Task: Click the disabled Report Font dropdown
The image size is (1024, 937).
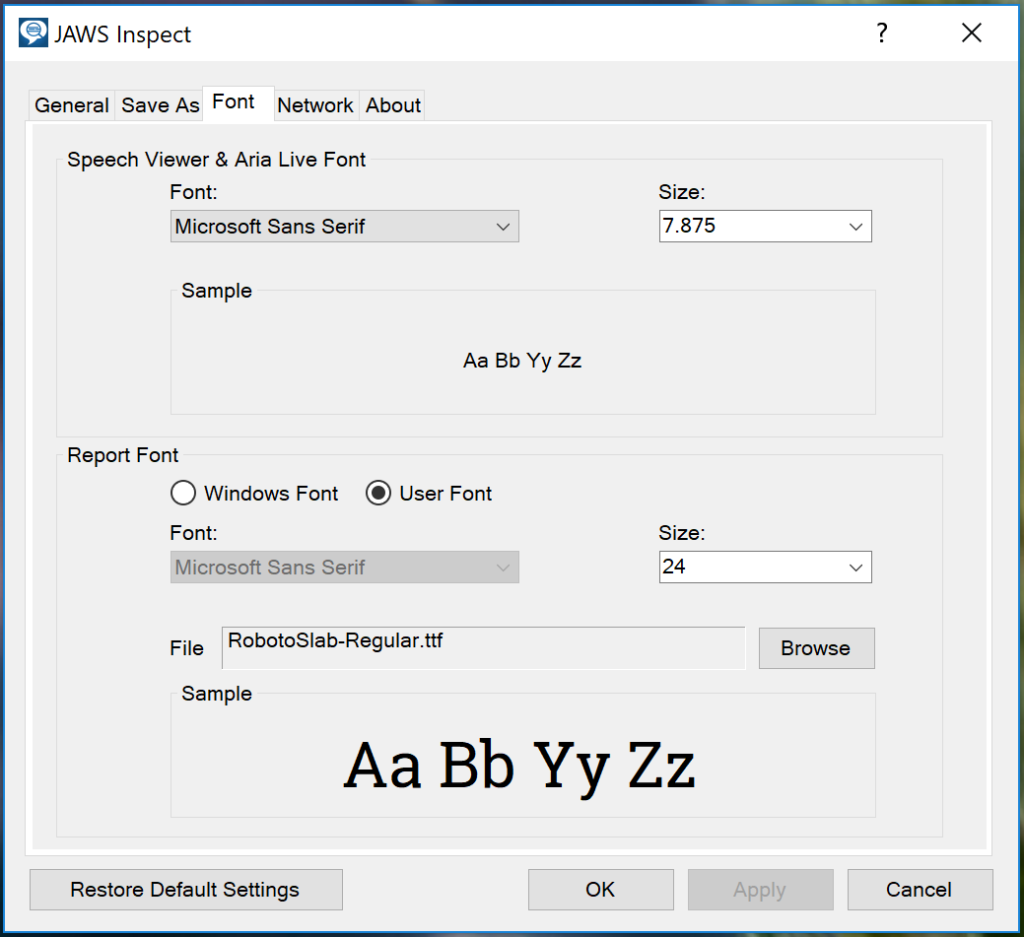Action: click(x=345, y=567)
